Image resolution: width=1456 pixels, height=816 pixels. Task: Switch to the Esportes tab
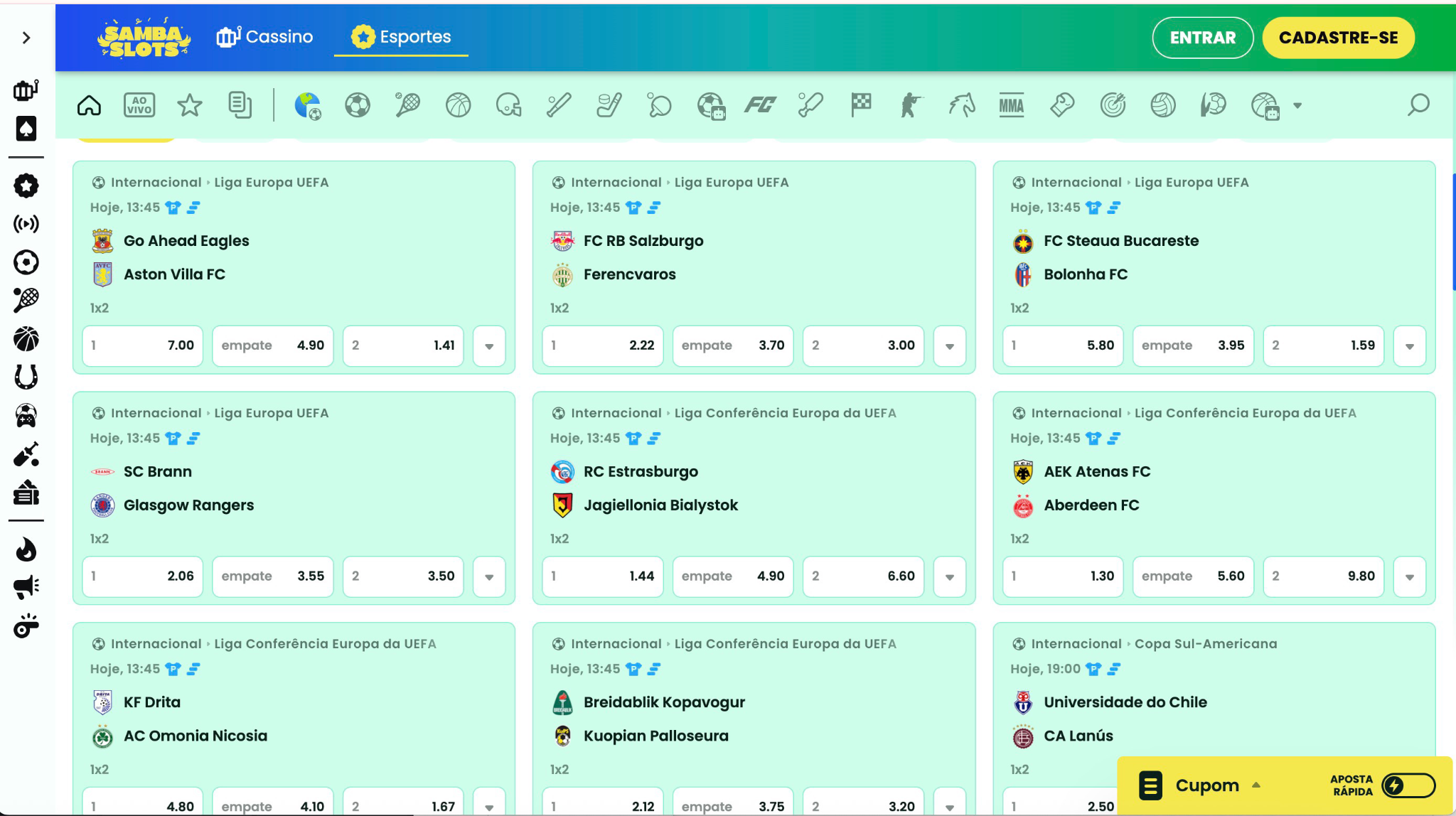[x=401, y=37]
